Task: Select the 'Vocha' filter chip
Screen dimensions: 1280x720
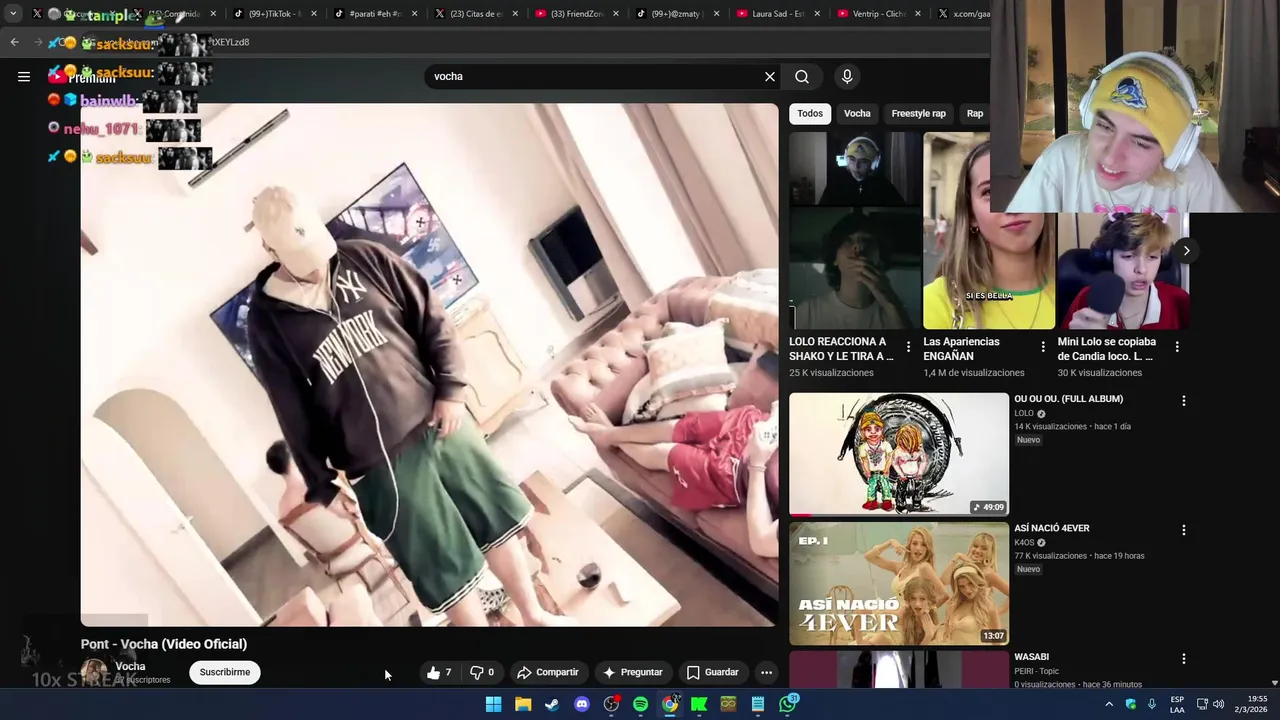Action: [x=857, y=113]
